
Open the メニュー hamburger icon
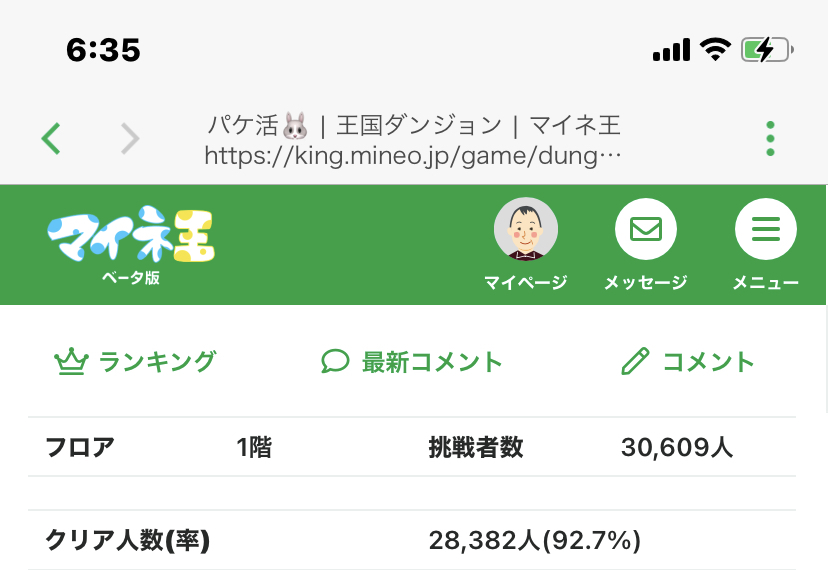click(x=765, y=230)
